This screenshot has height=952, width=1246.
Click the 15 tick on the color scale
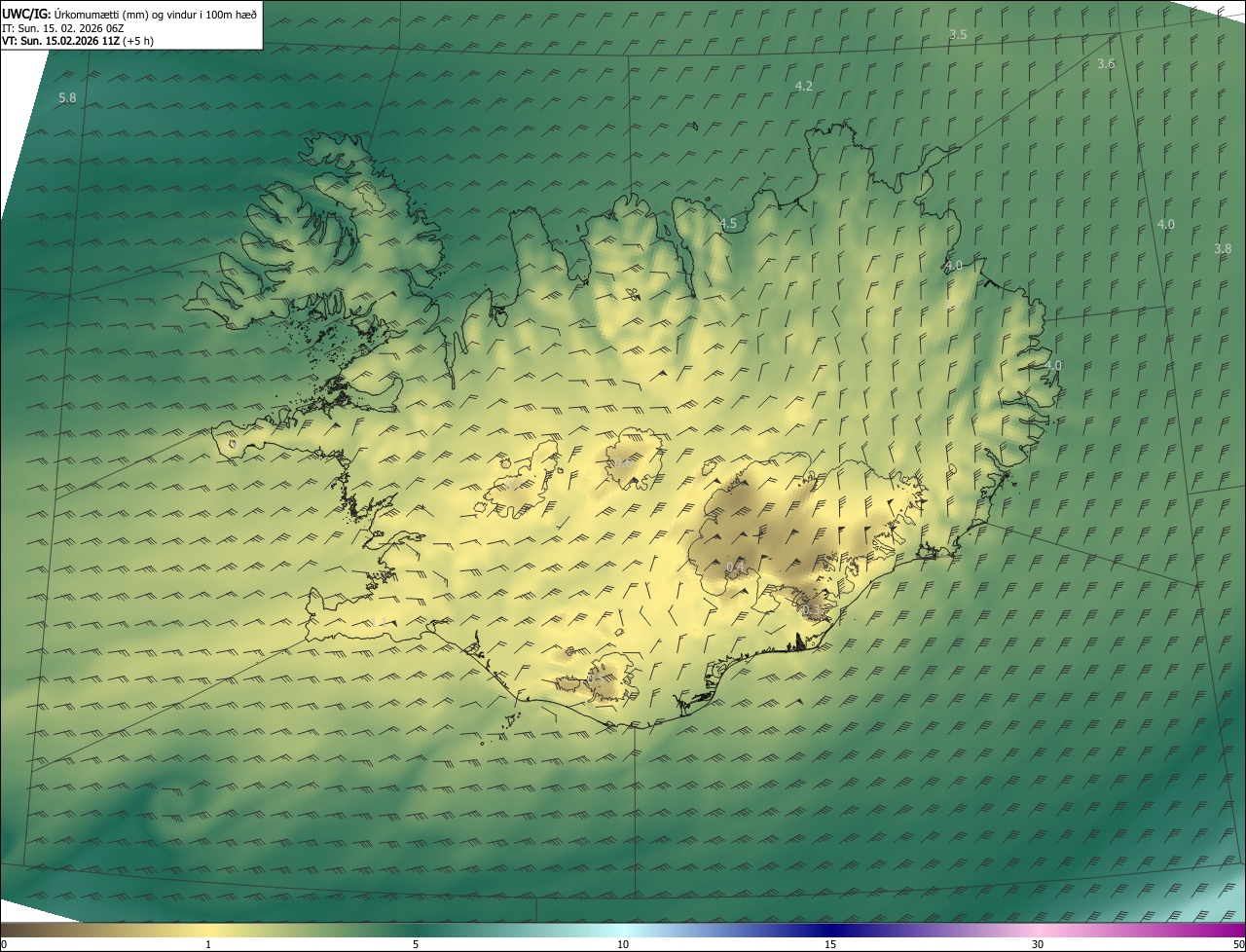click(830, 945)
